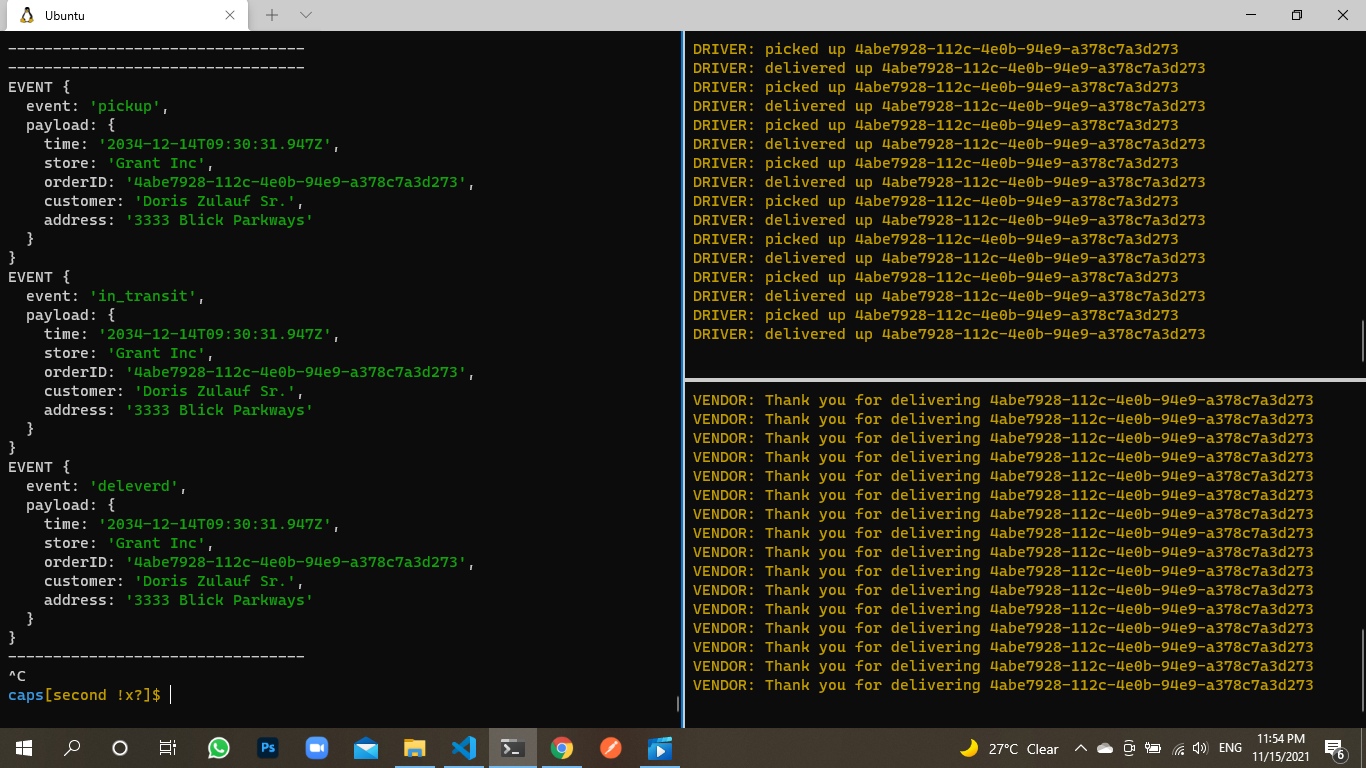This screenshot has height=768, width=1366.
Task: Open File Explorer
Action: tap(415, 748)
